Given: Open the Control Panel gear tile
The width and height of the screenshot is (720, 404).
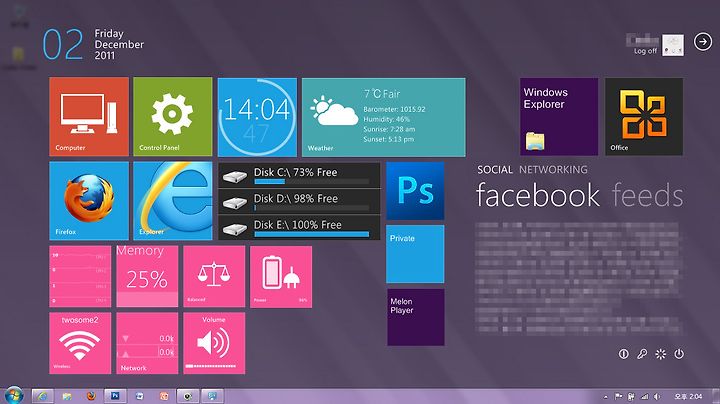Looking at the screenshot, I should [x=173, y=117].
